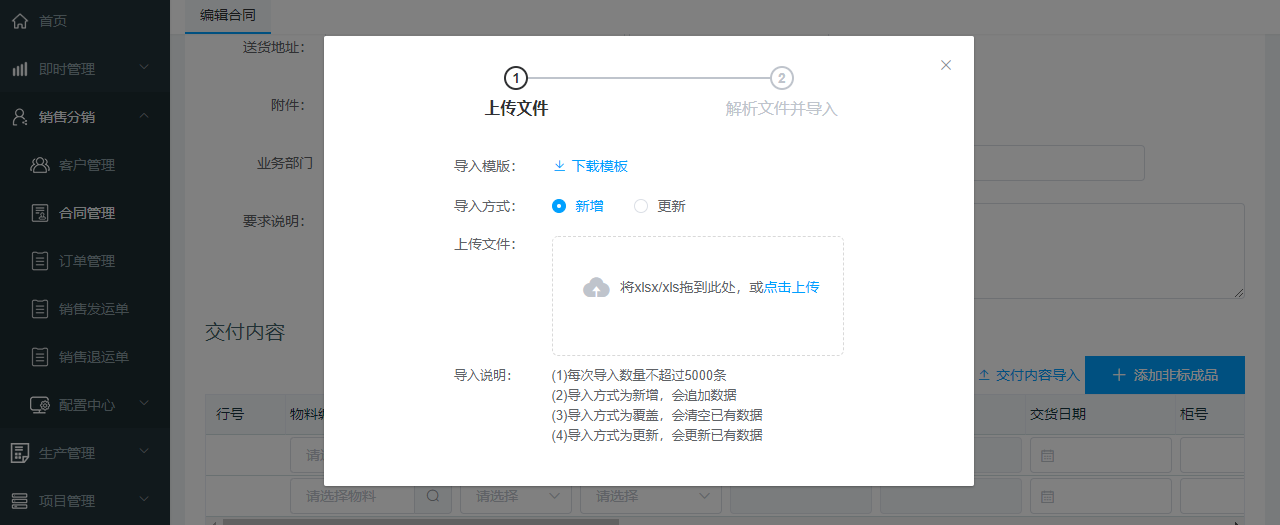Click the 首页 home icon
Viewport: 1280px width, 525px height.
(20, 21)
